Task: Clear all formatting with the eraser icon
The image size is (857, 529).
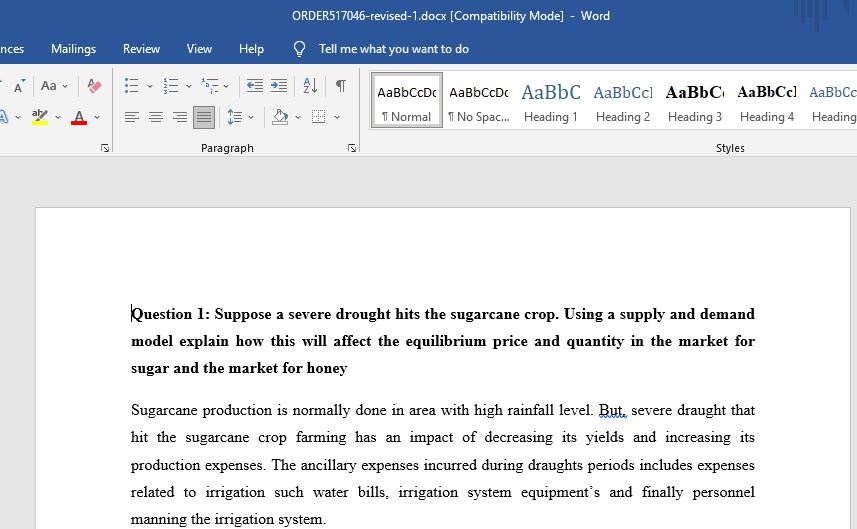Action: click(94, 86)
